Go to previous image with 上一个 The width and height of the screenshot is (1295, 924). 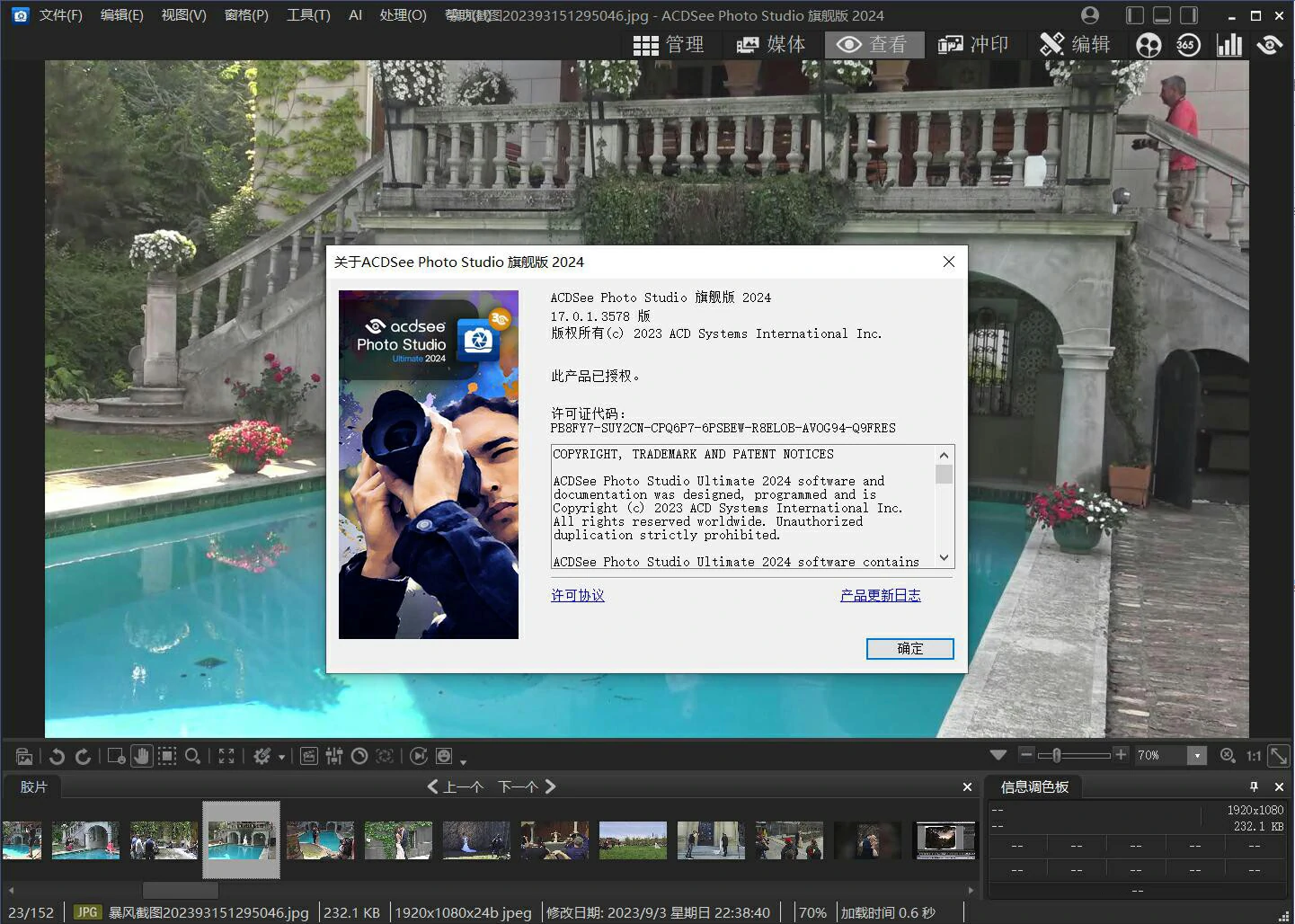pos(455,786)
